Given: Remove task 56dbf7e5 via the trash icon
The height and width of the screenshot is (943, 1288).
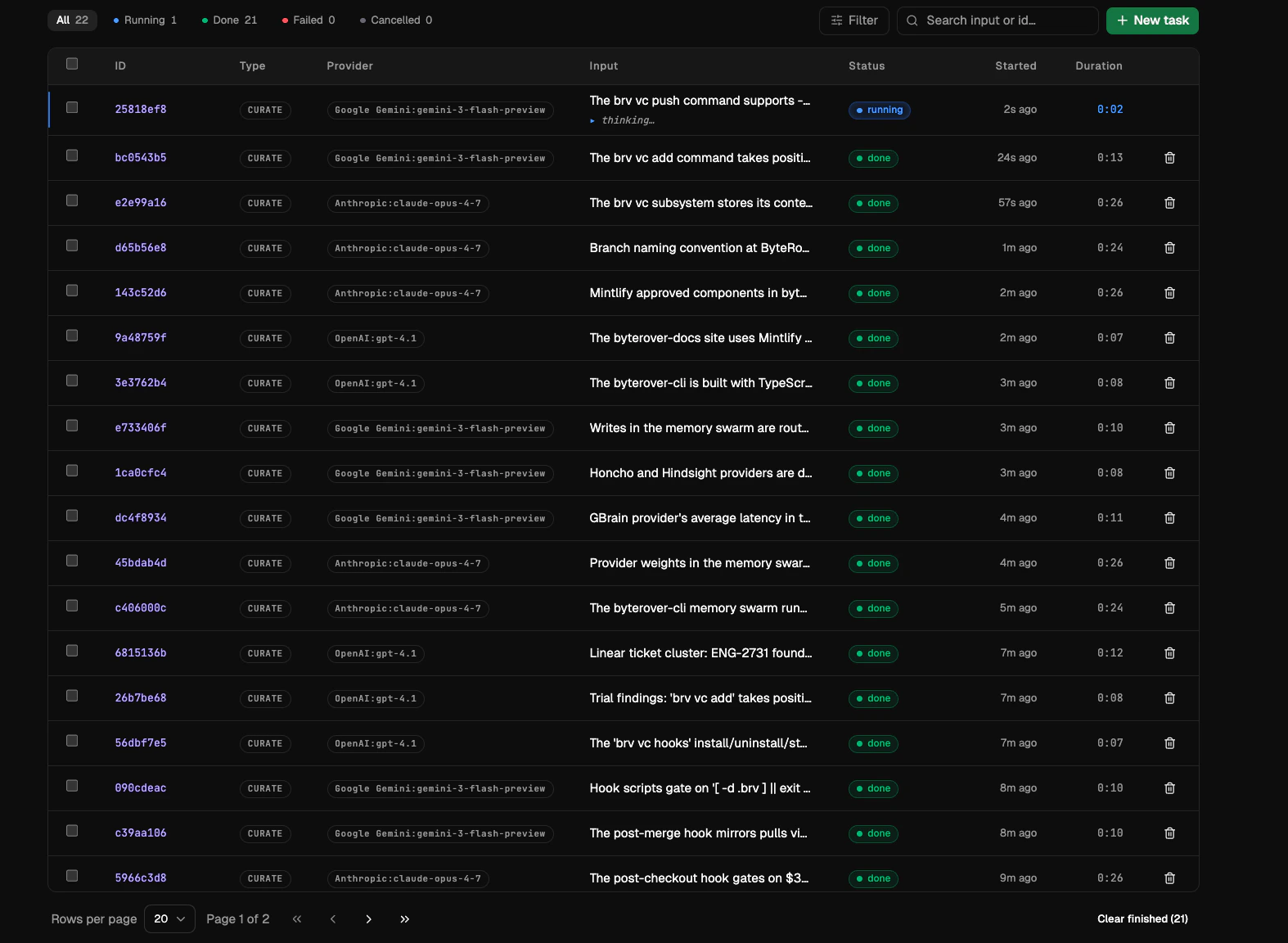Looking at the screenshot, I should pos(1169,743).
